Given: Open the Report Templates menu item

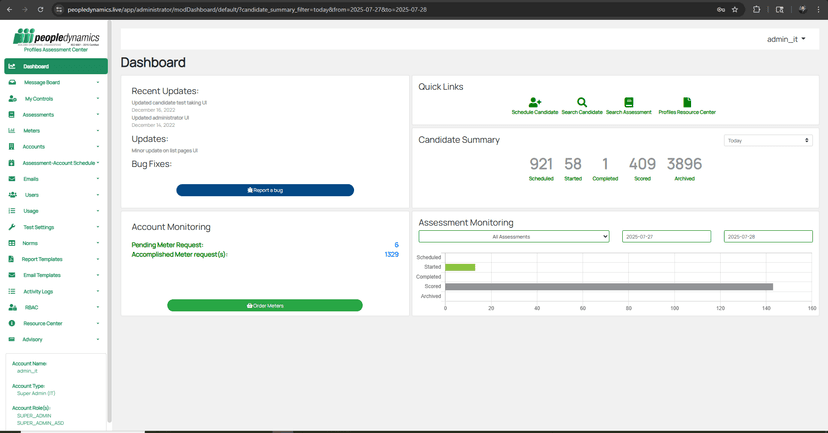Looking at the screenshot, I should coord(56,259).
